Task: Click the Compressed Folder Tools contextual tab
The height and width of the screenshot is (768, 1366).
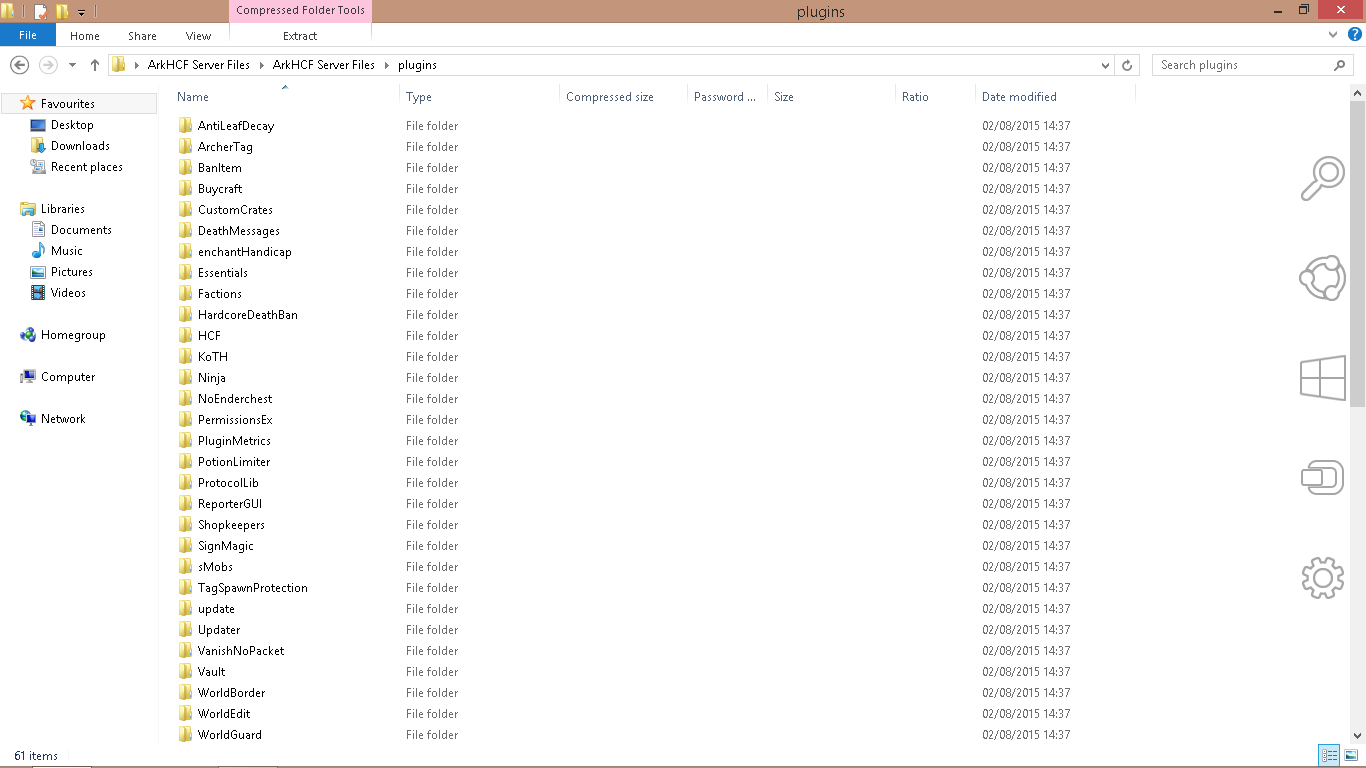Action: [x=300, y=11]
